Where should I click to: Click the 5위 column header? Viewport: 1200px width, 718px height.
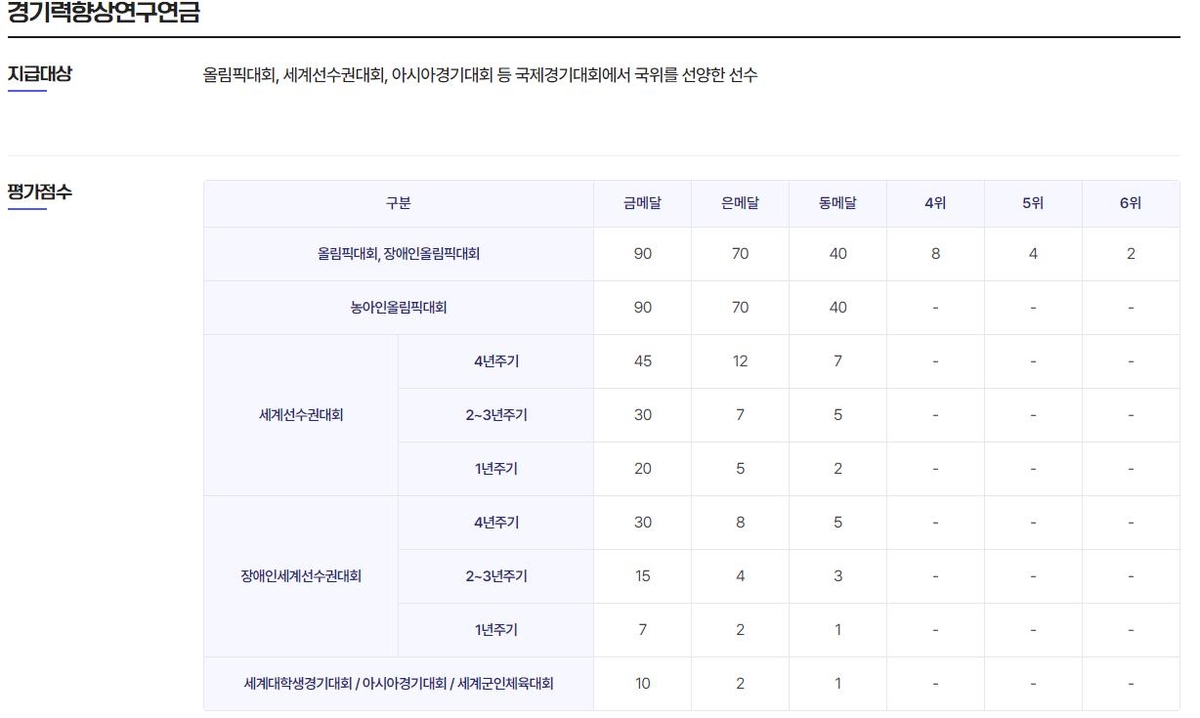coord(1033,203)
